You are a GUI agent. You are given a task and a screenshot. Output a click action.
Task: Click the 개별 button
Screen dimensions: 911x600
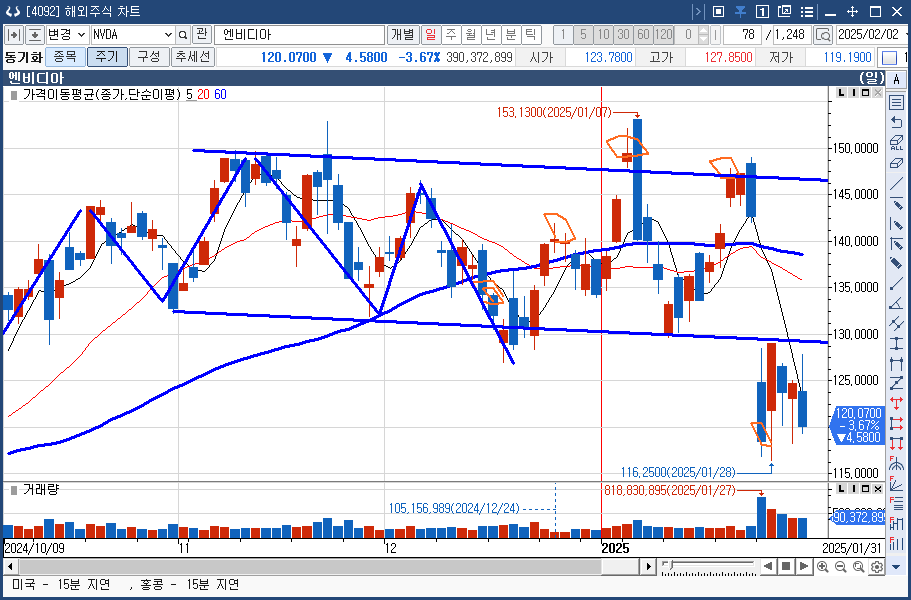pos(403,35)
